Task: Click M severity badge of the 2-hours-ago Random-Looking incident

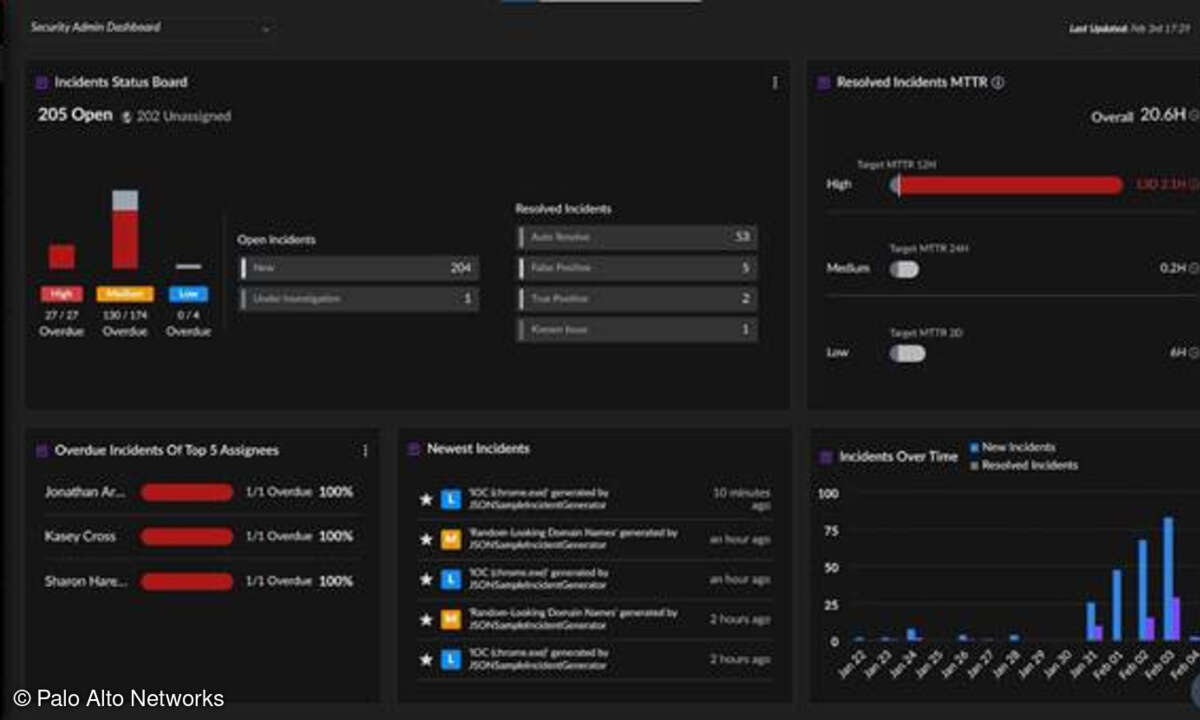Action: 451,619
